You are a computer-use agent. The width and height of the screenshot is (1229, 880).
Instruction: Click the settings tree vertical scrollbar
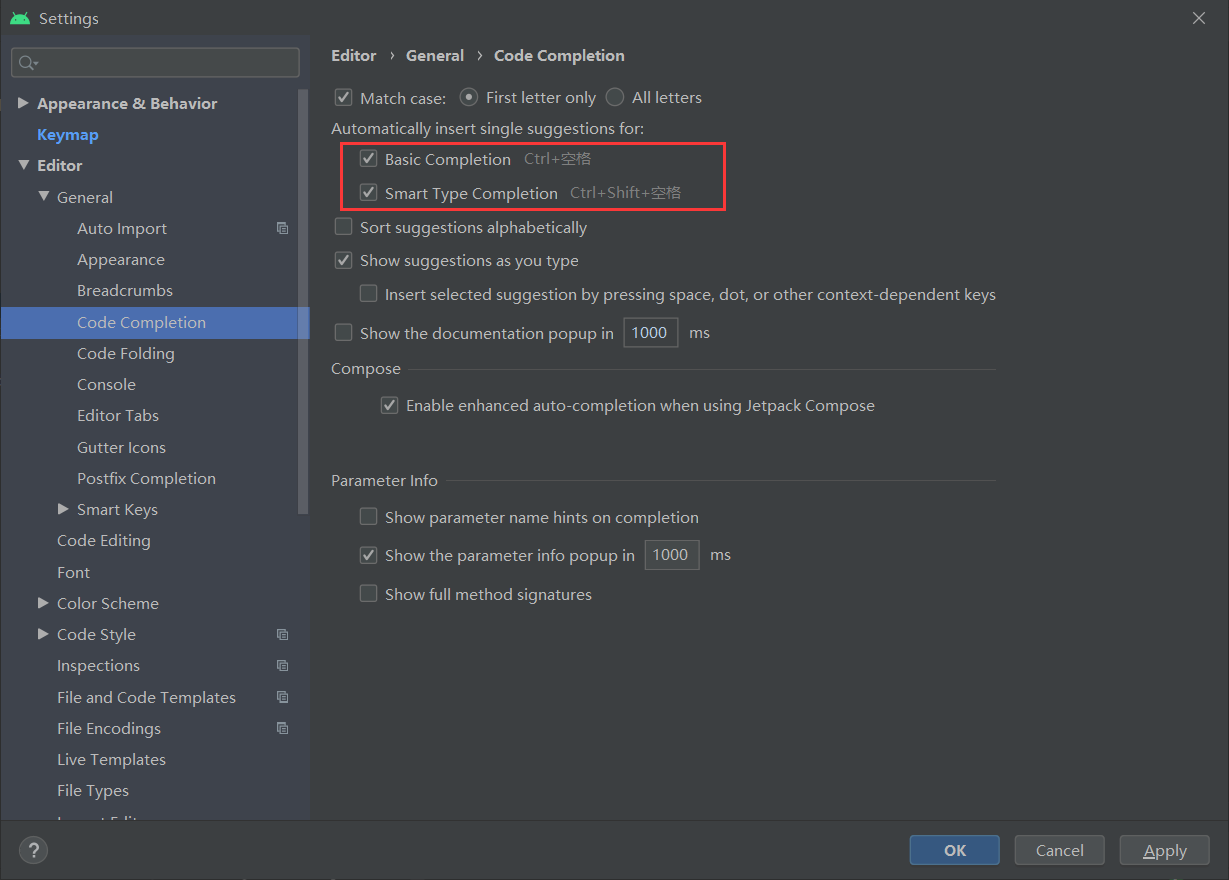pos(304,300)
